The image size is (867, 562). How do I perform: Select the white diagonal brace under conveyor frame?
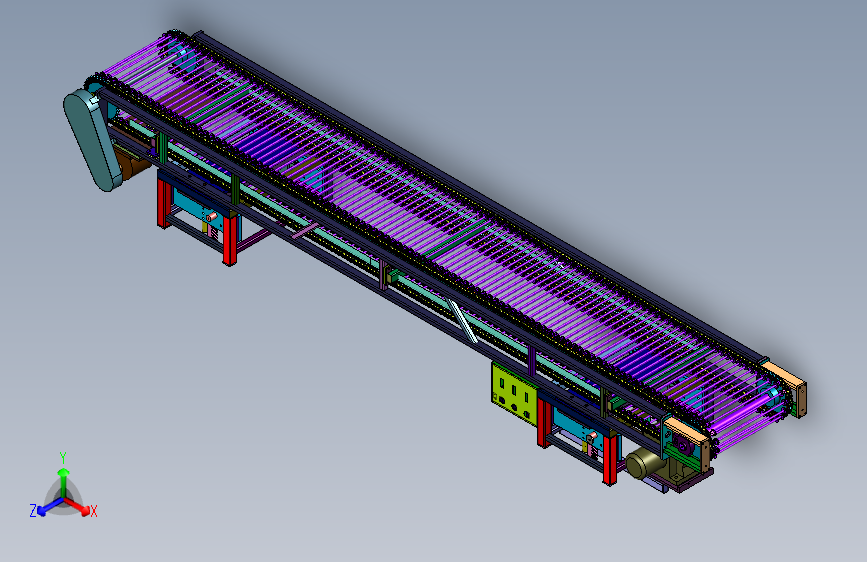click(x=462, y=321)
